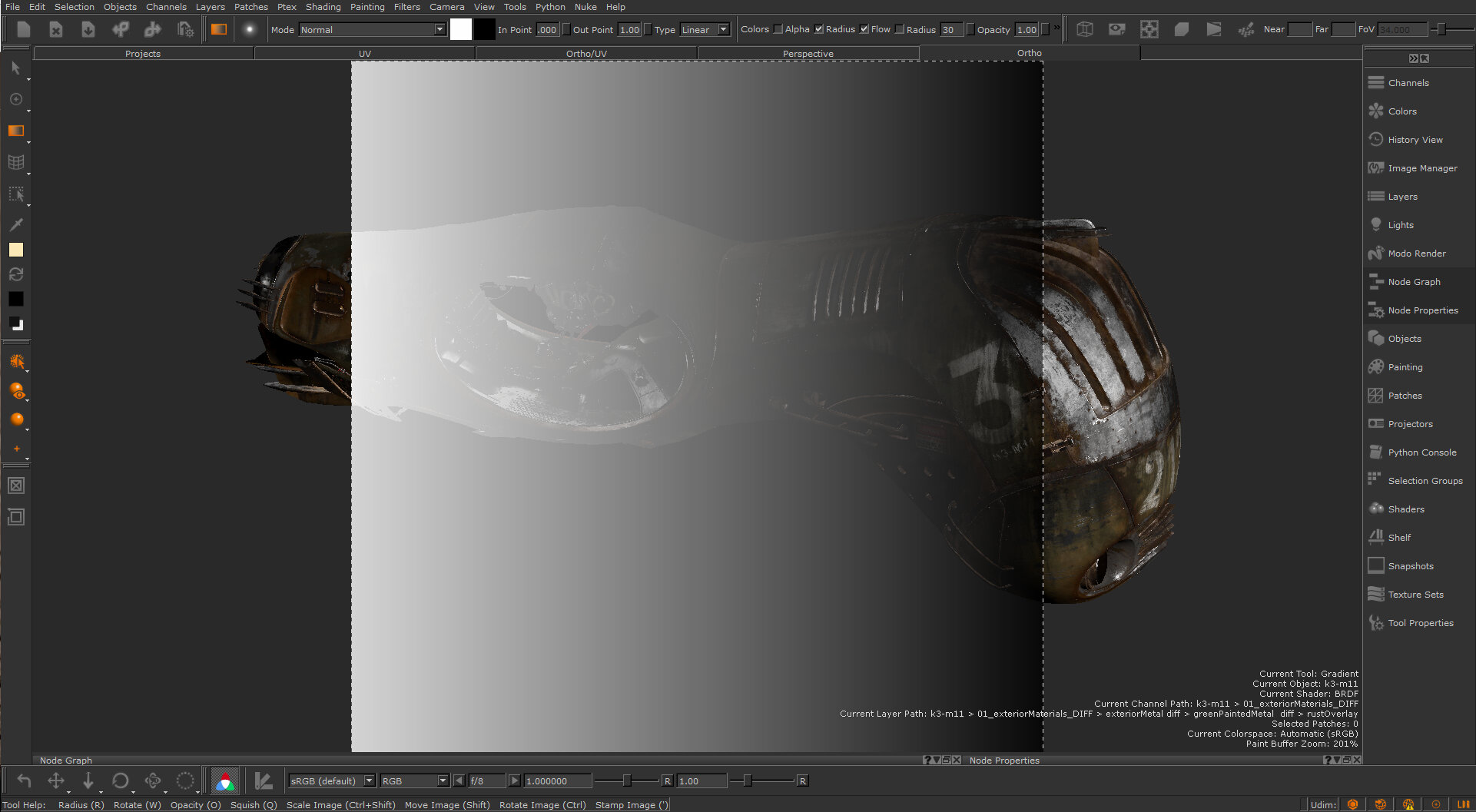
Task: Pick the eyedropper color picker tool
Action: coord(16,224)
